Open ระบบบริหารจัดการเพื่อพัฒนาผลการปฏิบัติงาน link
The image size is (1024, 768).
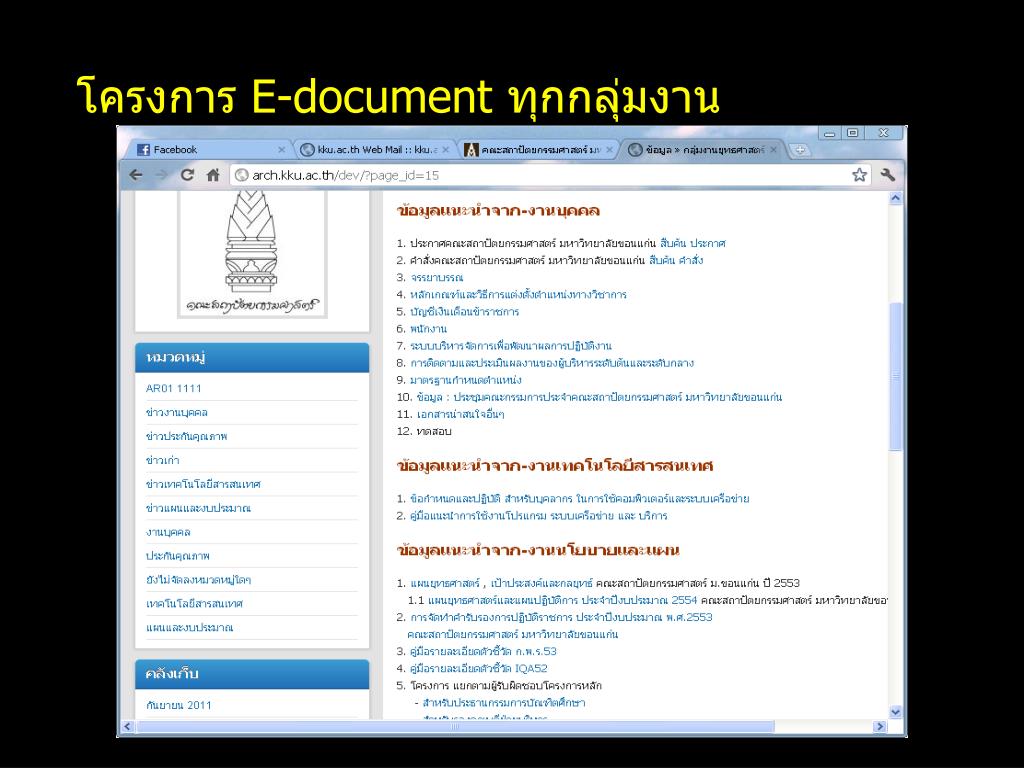pos(511,345)
